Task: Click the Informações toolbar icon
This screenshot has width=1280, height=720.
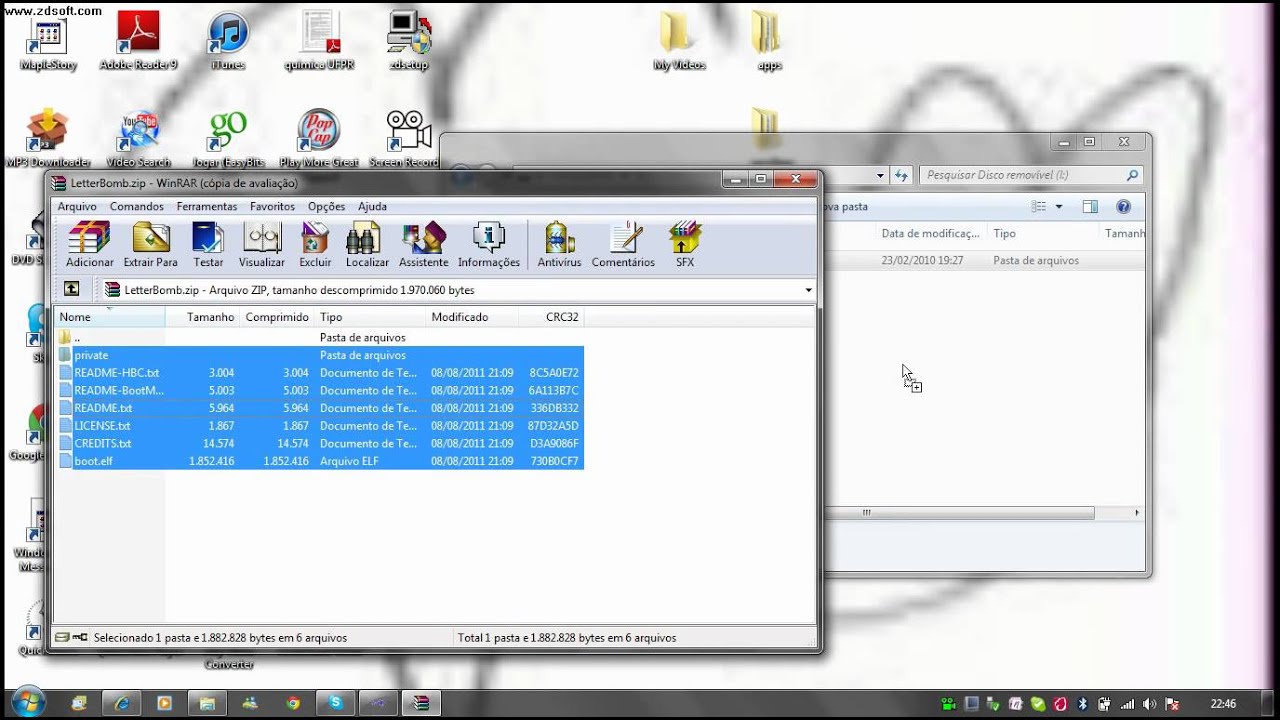Action: (x=489, y=245)
